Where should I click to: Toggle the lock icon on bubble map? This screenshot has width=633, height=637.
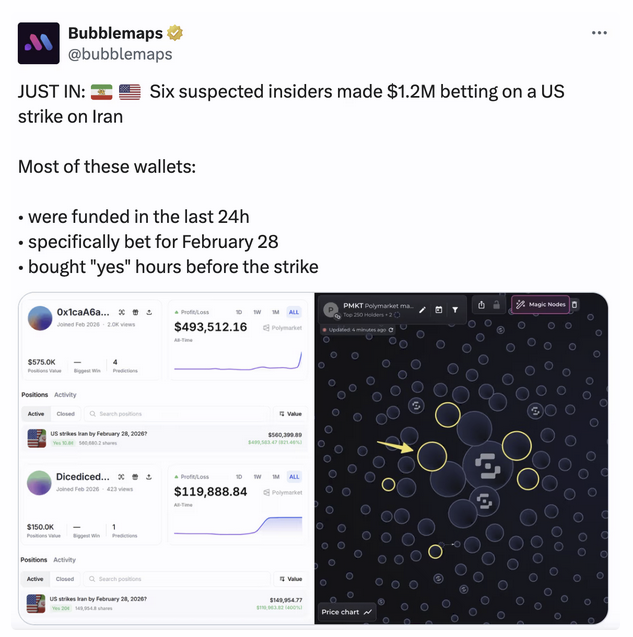tap(496, 305)
